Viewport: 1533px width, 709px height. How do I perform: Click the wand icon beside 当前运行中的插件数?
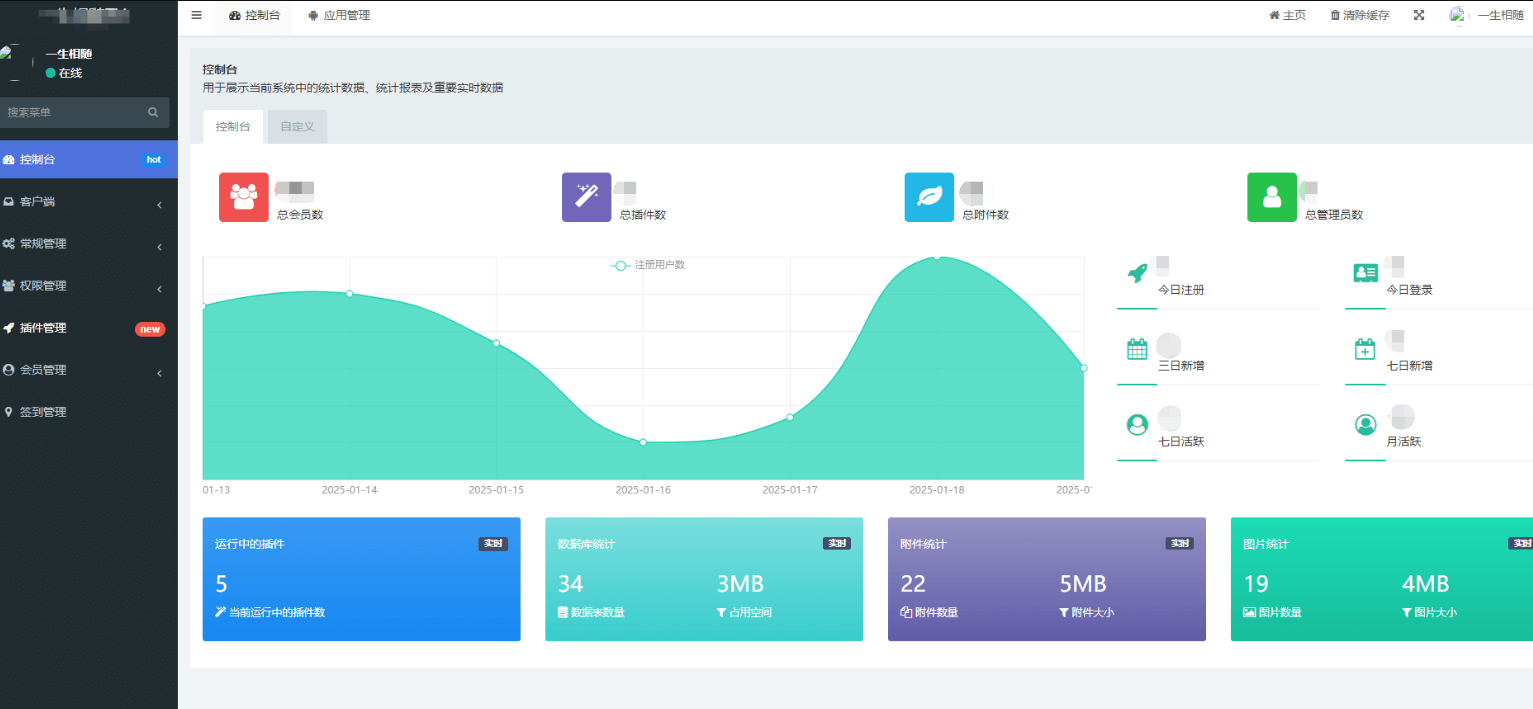220,612
